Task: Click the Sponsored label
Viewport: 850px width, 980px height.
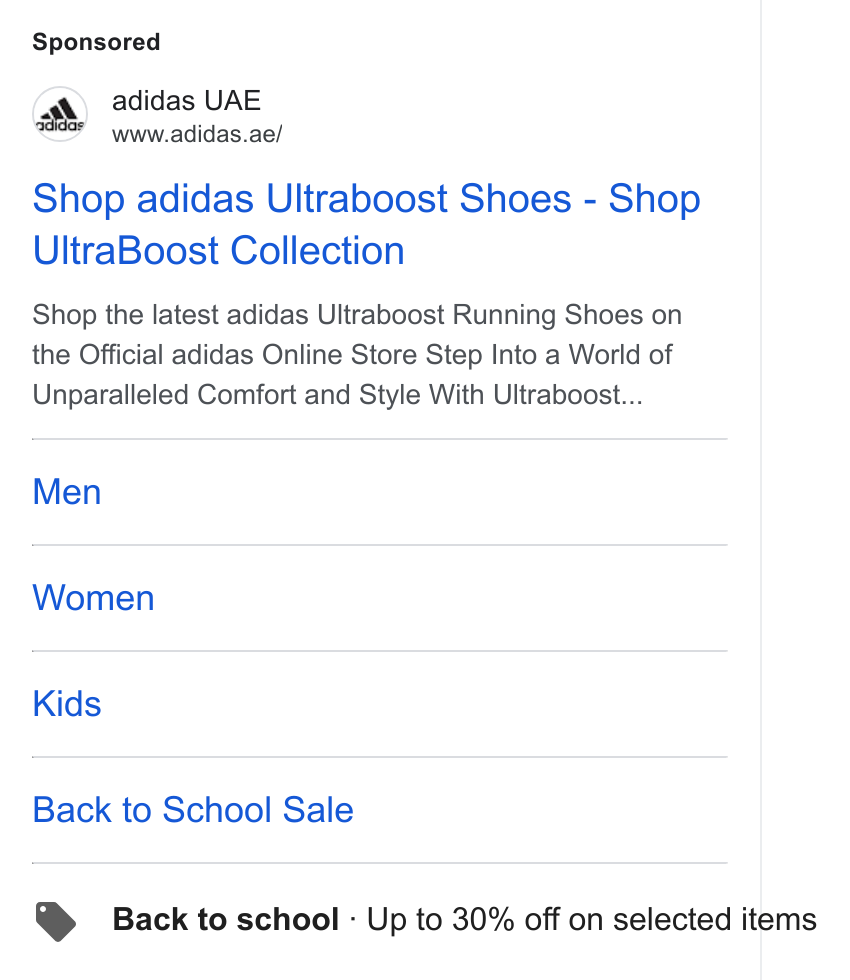Action: tap(96, 42)
